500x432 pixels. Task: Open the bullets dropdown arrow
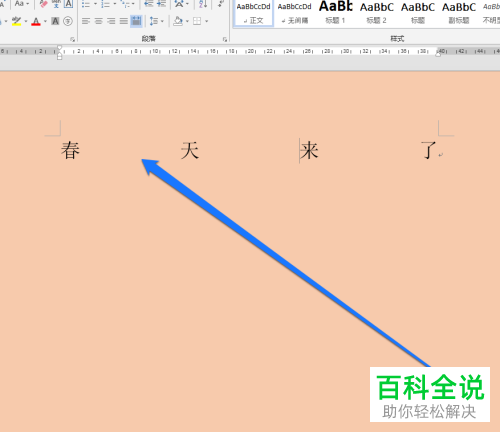95,4
